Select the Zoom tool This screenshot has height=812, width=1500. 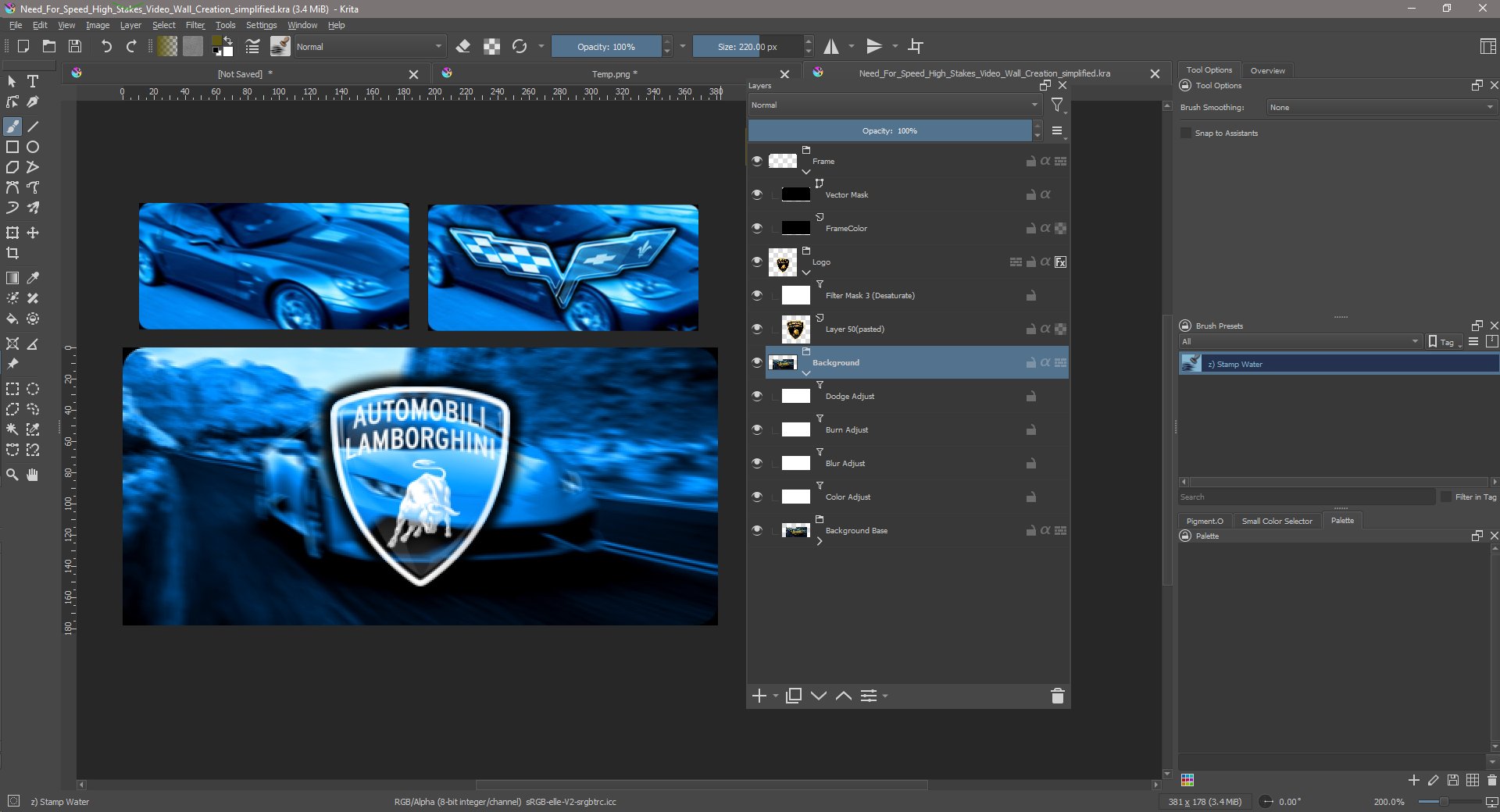pos(12,475)
